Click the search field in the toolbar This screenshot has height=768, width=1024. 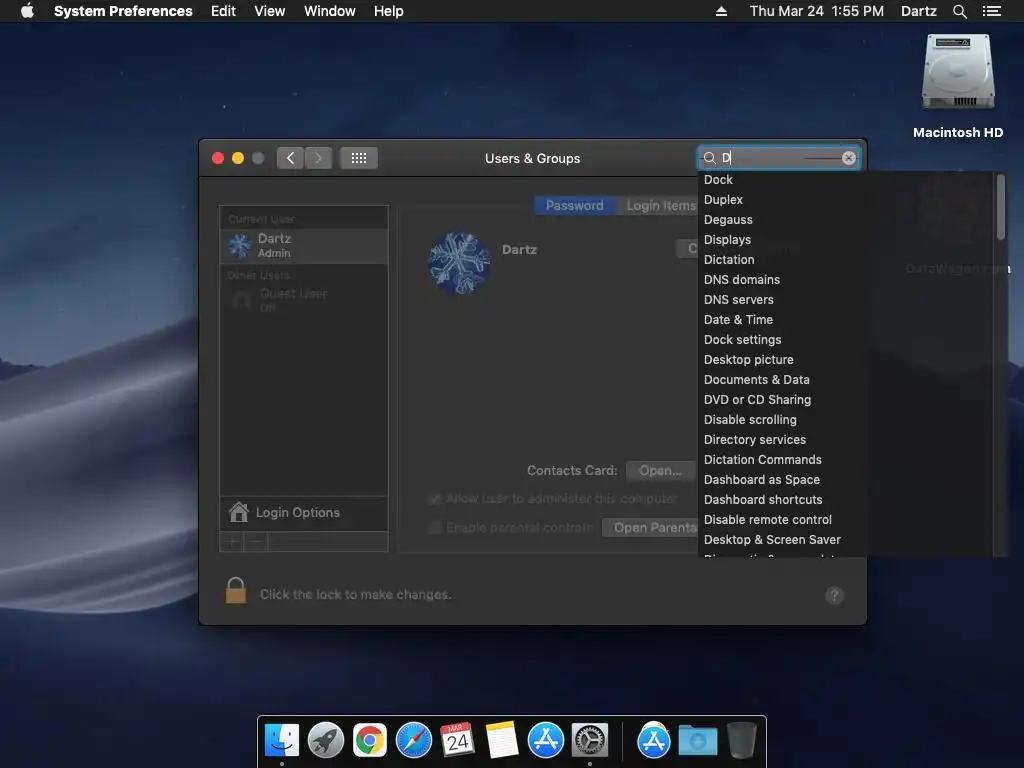(778, 158)
